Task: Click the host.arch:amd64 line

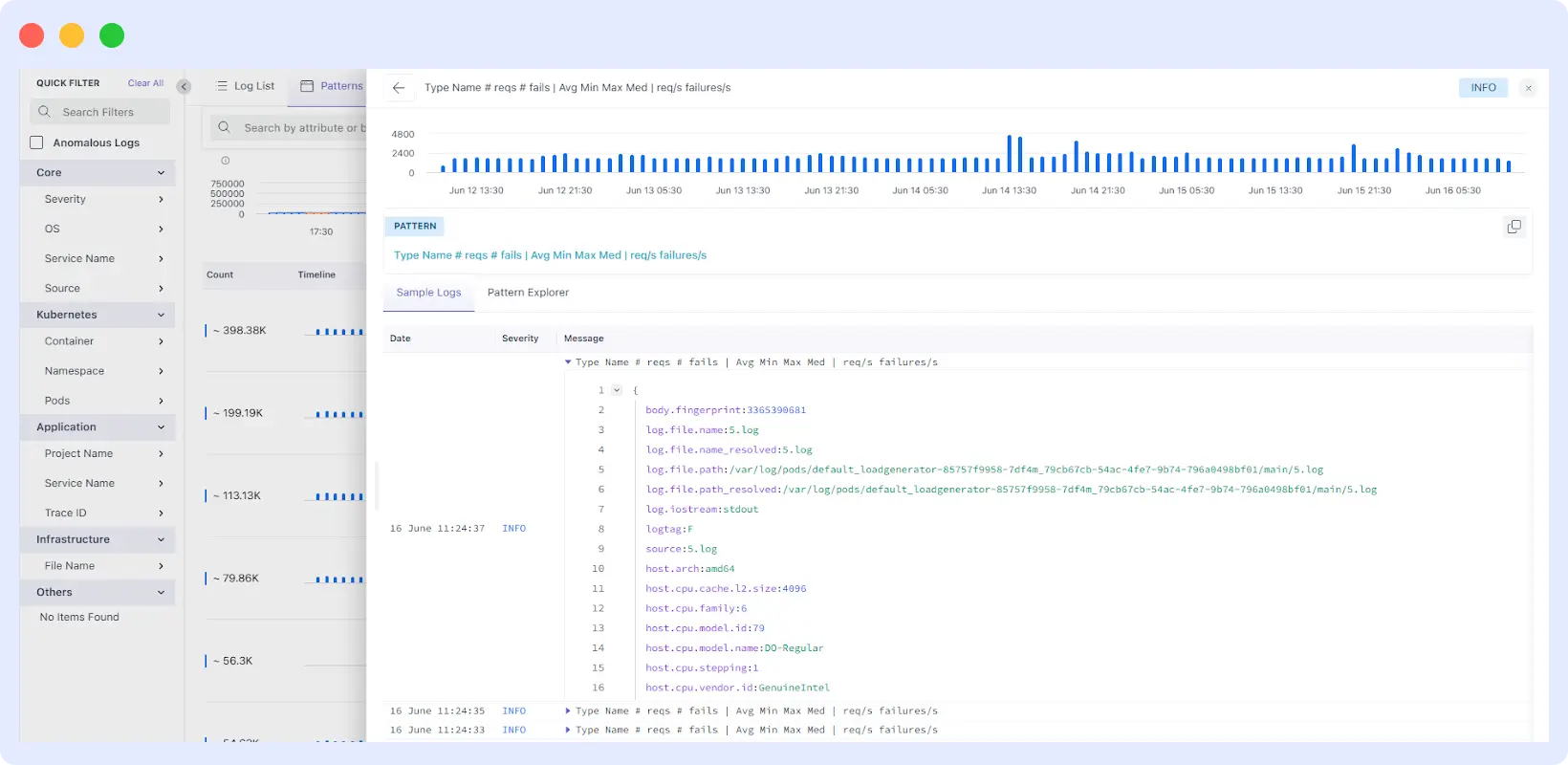Action: (690, 569)
